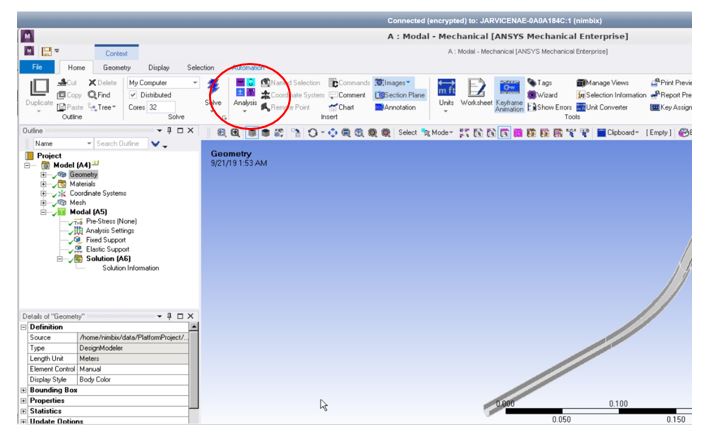Open Manage Views
Viewport: 716px width, 445px height.
tap(603, 83)
